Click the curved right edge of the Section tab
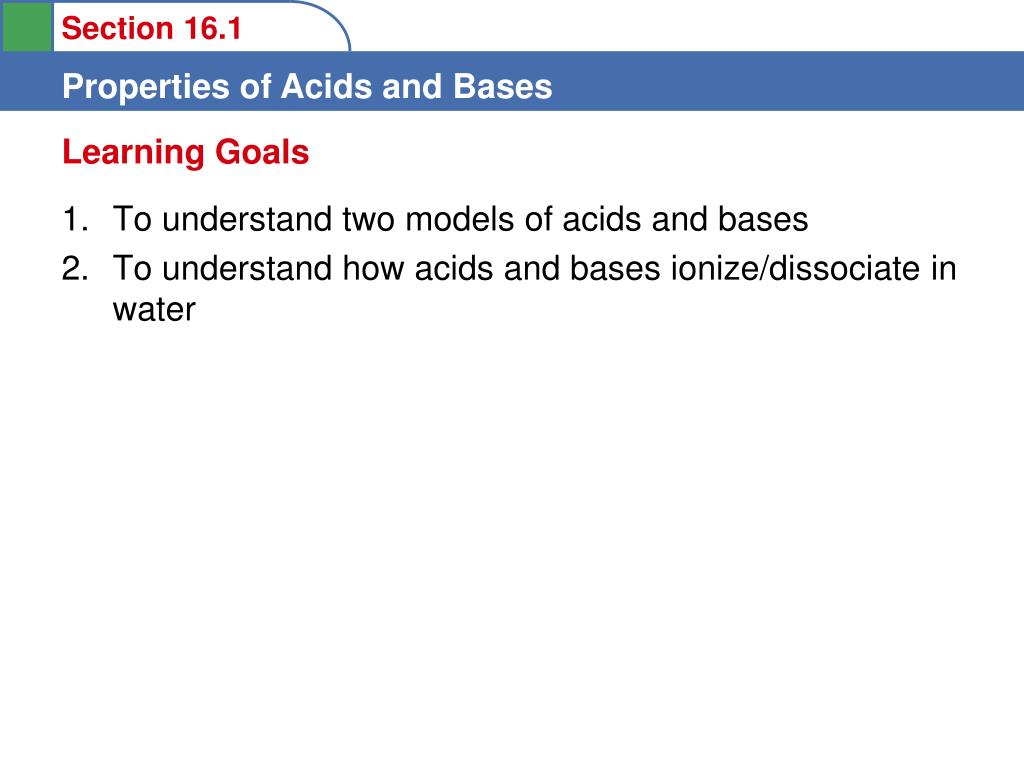 click(x=330, y=23)
